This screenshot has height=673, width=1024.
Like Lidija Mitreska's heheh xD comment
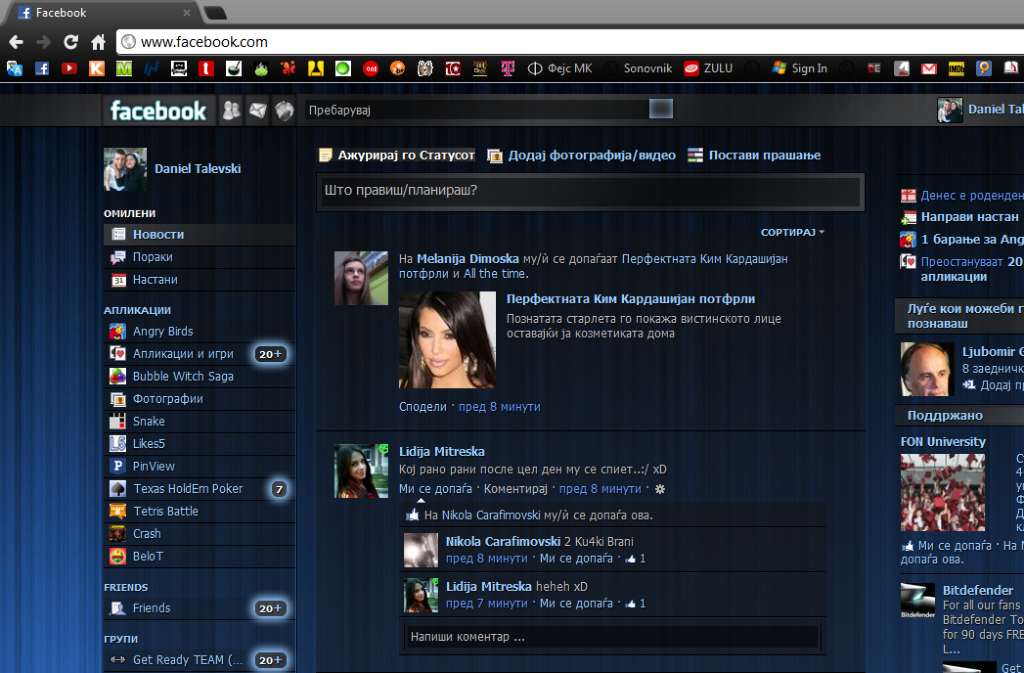coord(576,604)
